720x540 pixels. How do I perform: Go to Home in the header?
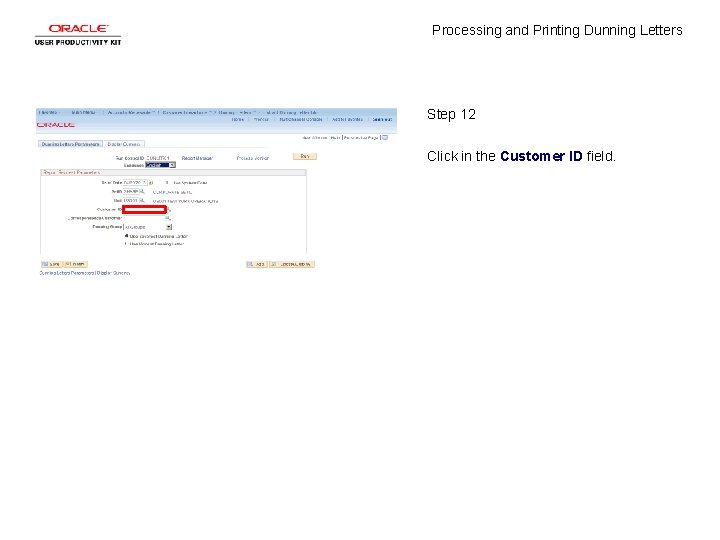238,119
